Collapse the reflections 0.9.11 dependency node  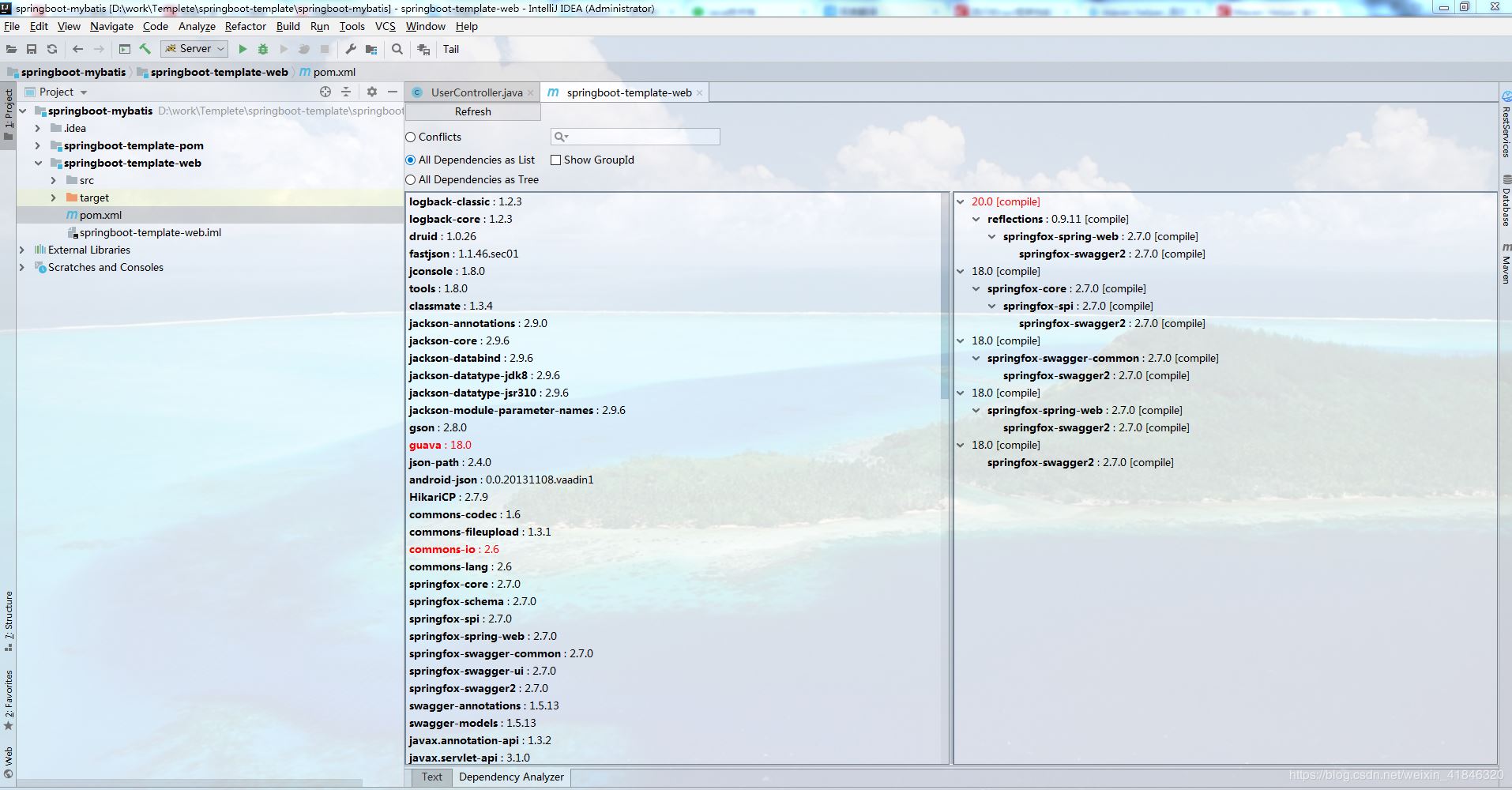pos(978,219)
